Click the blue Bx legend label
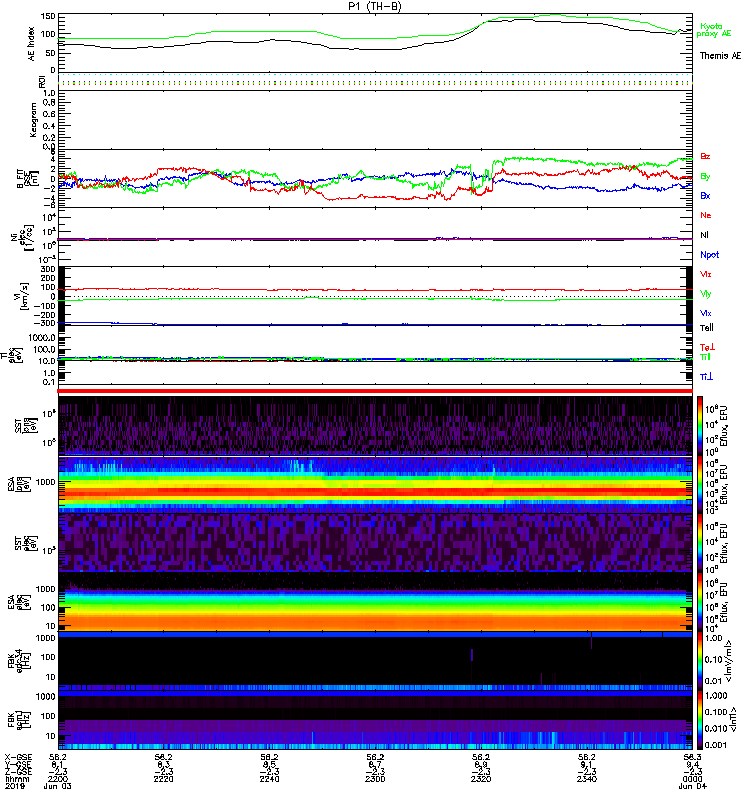750x800 pixels. pos(705,196)
